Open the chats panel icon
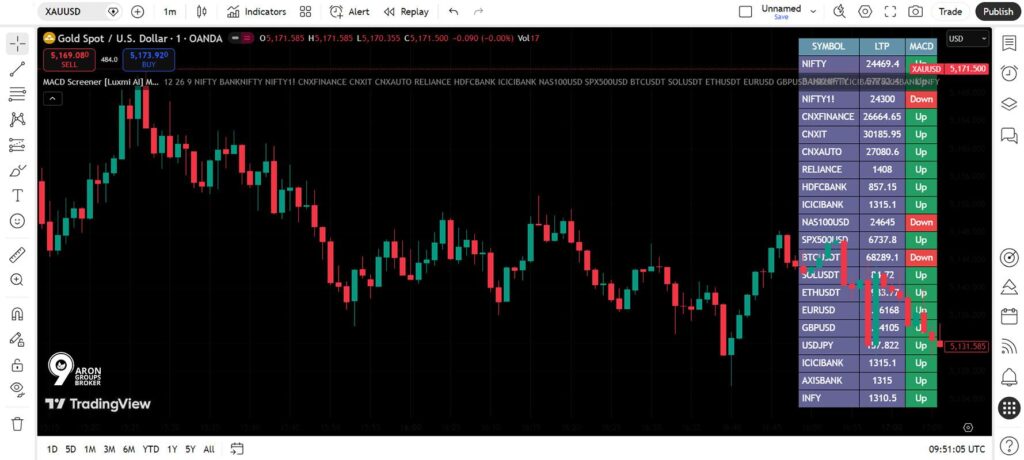The image size is (1024, 460). [1009, 135]
